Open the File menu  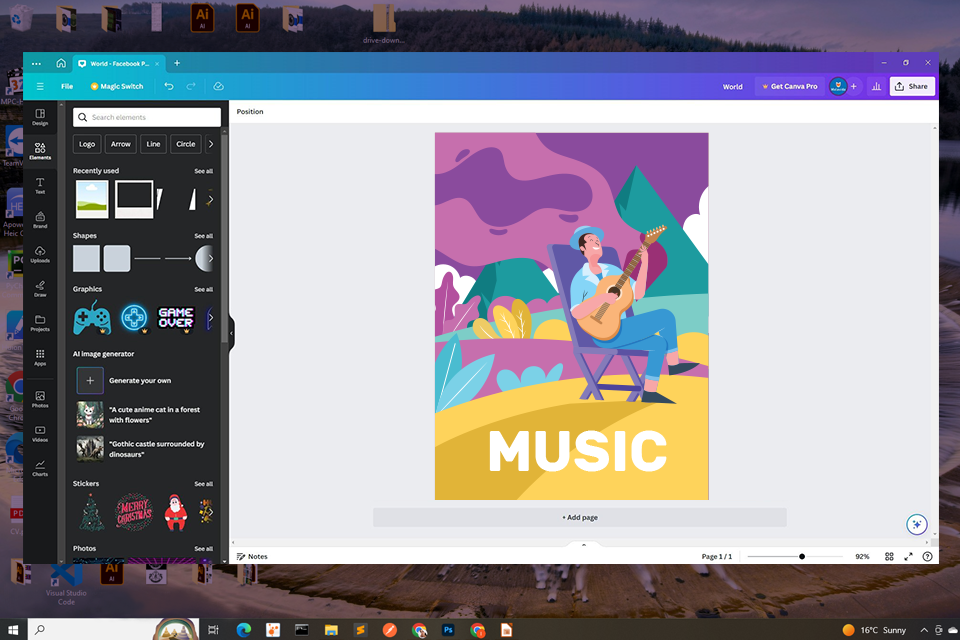pos(67,86)
